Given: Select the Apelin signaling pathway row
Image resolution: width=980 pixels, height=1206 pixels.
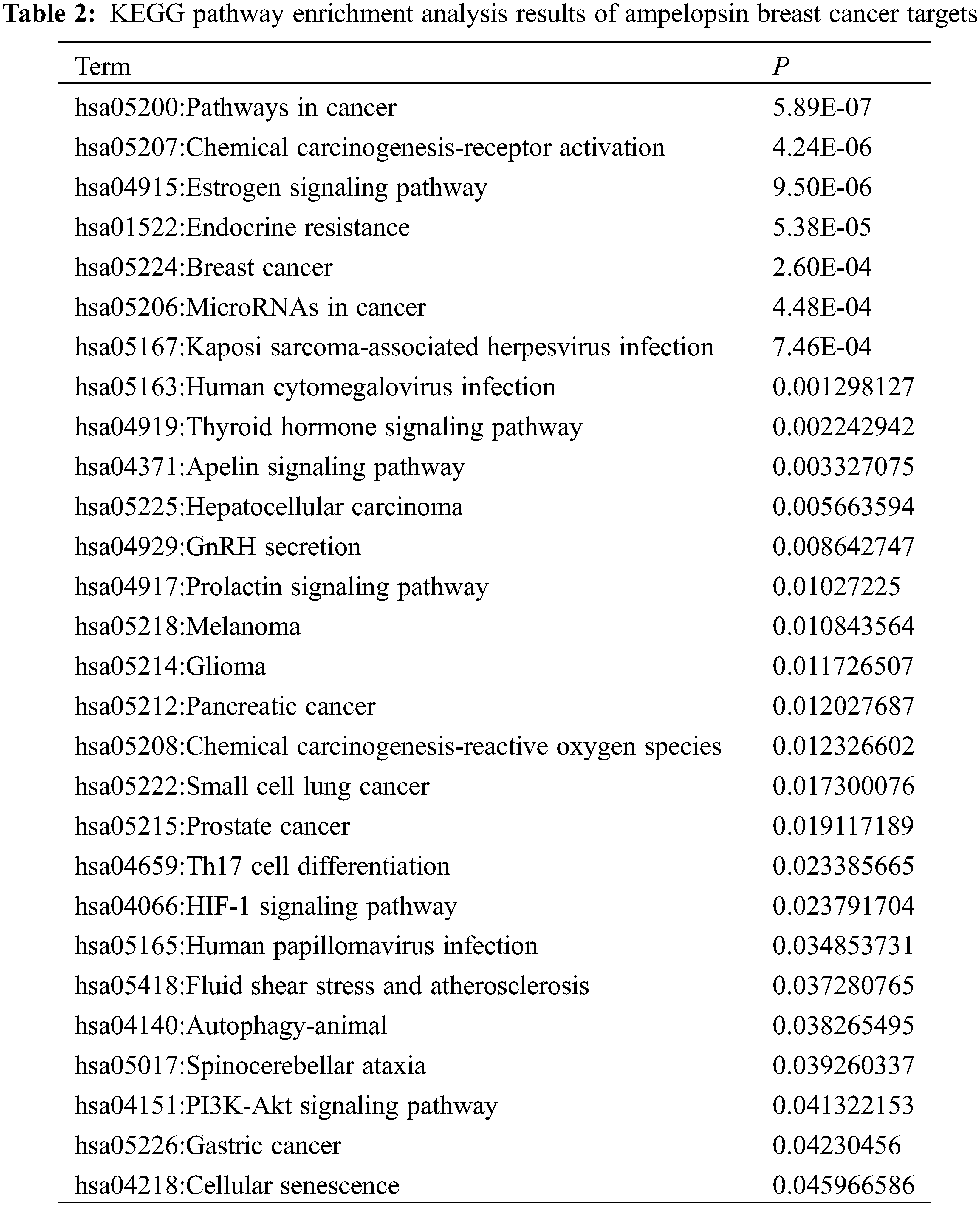Looking at the screenshot, I should pos(270,467).
